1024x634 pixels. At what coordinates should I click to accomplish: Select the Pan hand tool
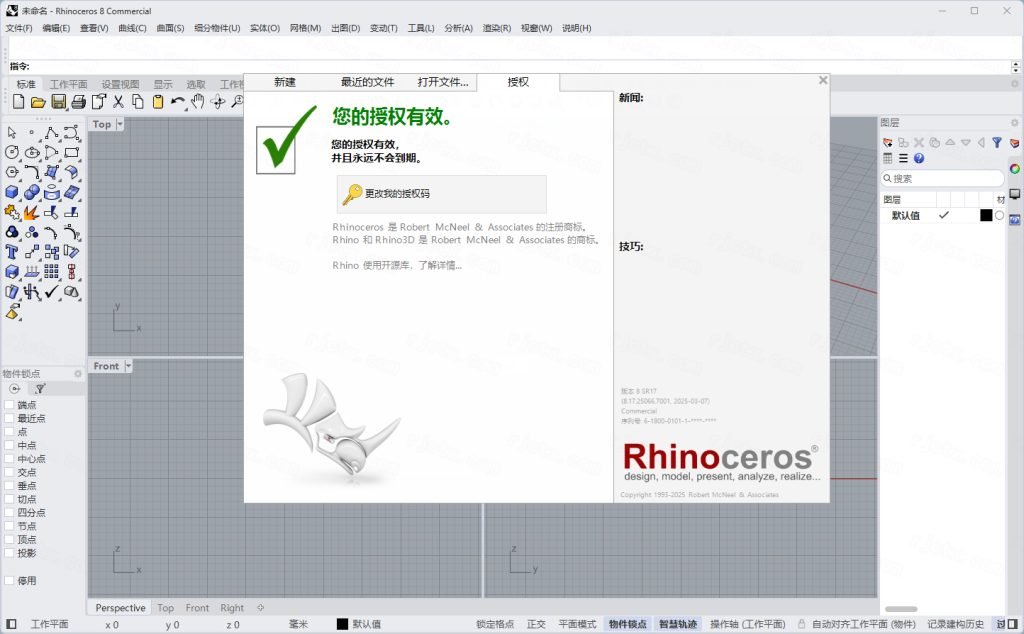click(198, 101)
